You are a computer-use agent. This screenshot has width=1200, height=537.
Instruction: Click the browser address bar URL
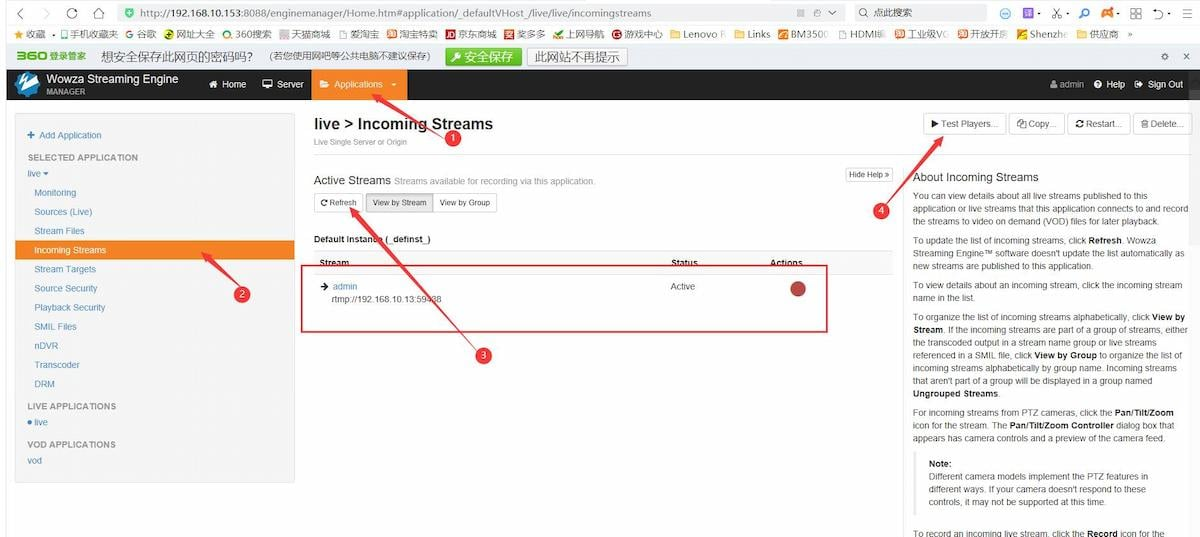(400, 13)
